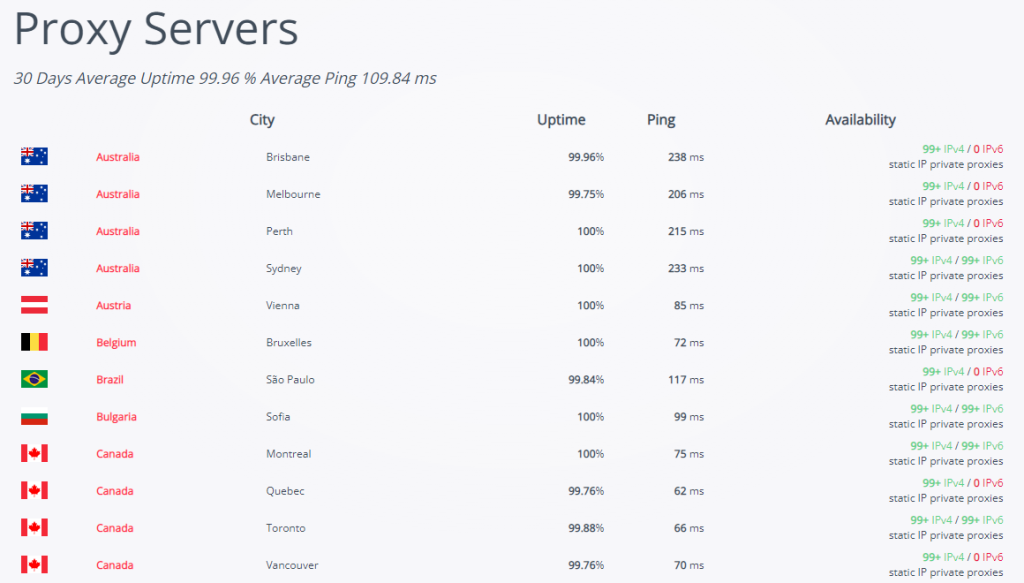Click the Canadian flag in the Montreal row
The image size is (1024, 583).
(x=34, y=454)
